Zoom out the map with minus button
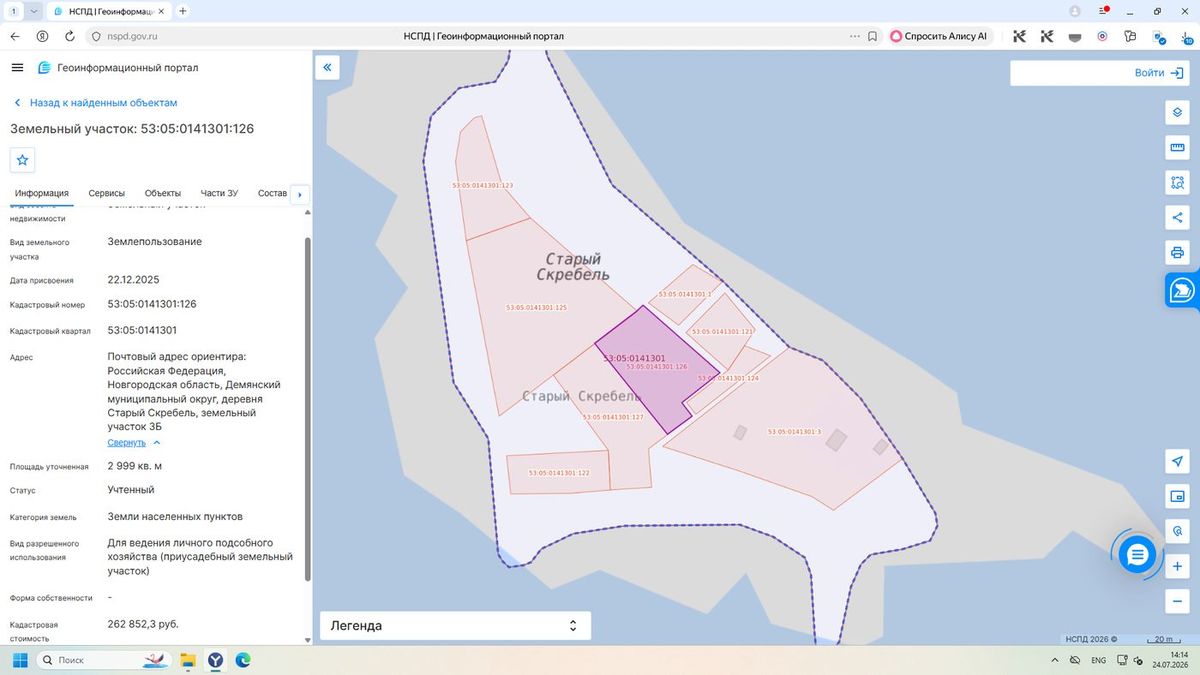Screen dimensions: 1200x675 [x=1177, y=601]
